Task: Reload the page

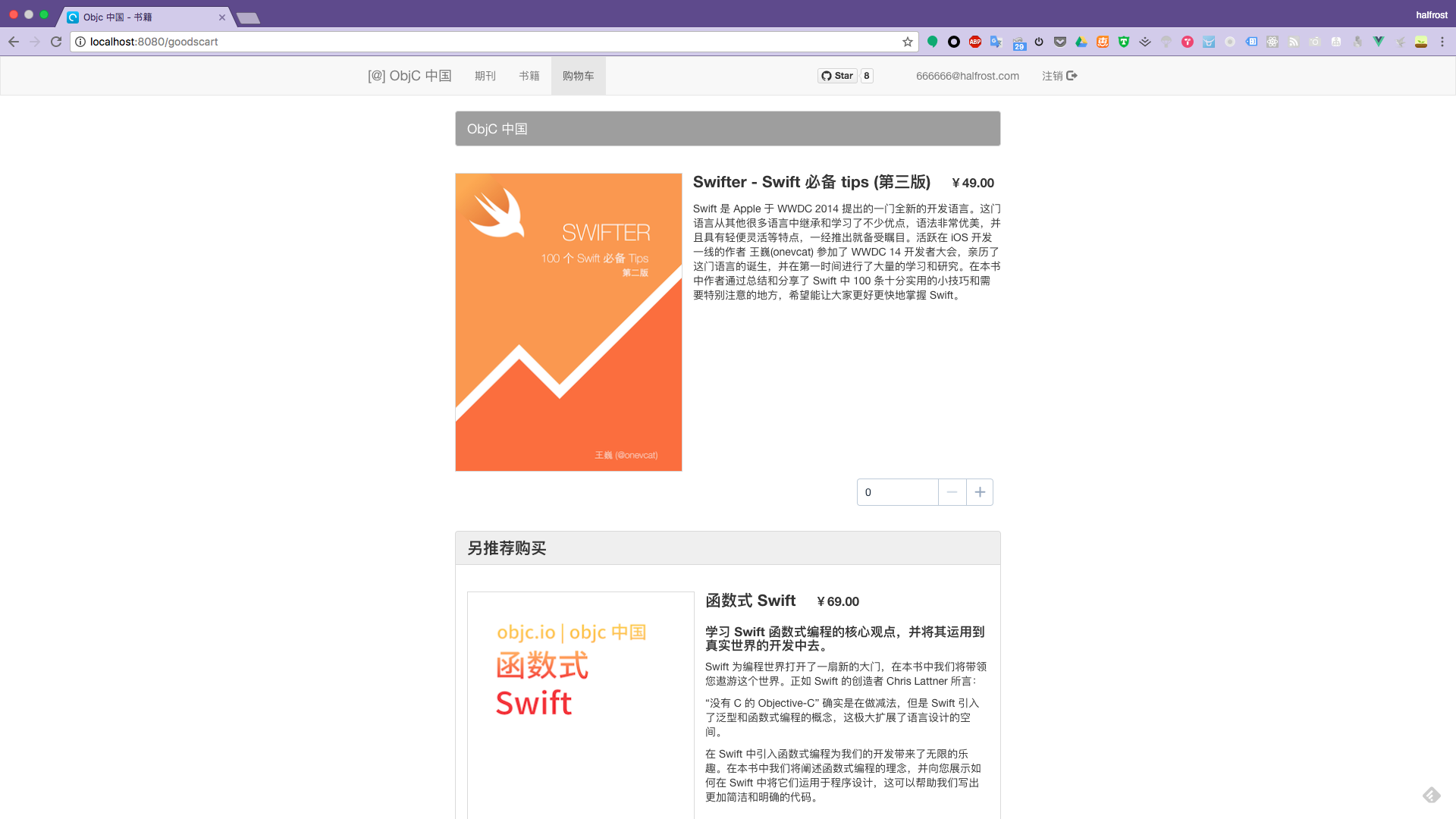Action: point(56,42)
